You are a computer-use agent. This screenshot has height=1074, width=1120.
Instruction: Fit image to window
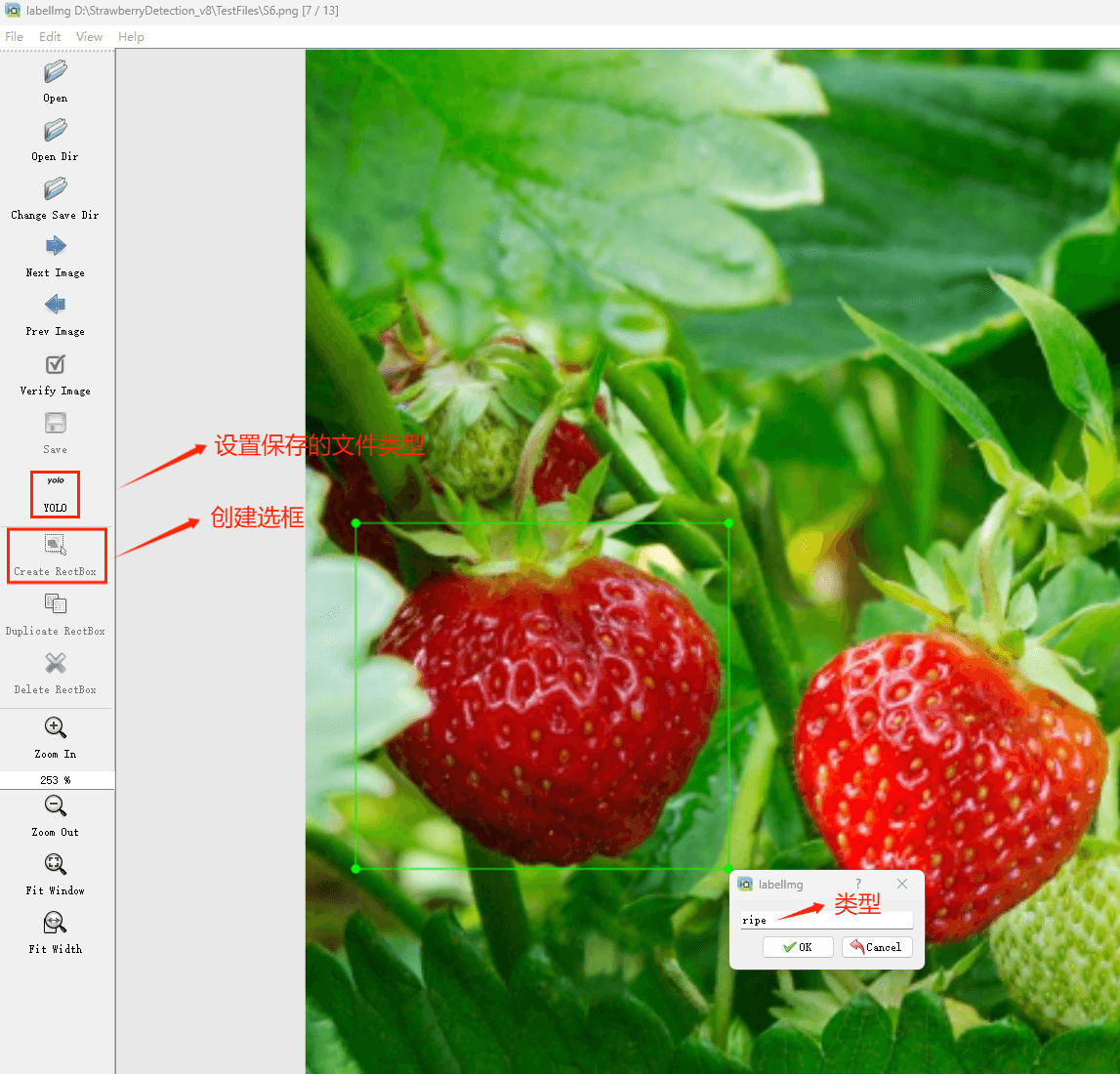pos(56,865)
